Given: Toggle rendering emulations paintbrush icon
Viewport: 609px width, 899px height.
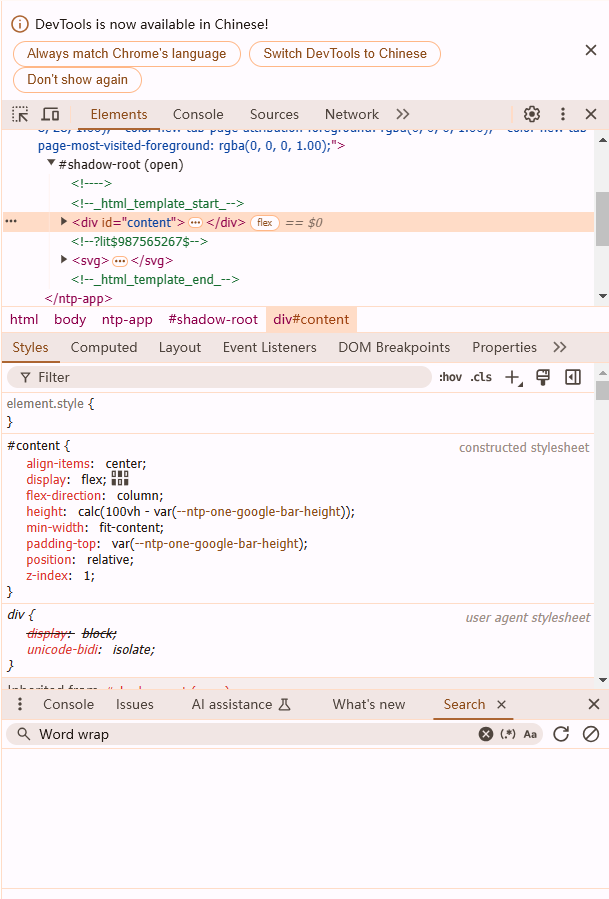Looking at the screenshot, I should tap(542, 377).
